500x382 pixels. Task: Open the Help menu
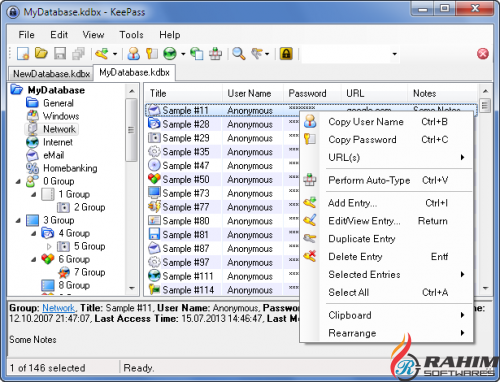click(x=170, y=35)
